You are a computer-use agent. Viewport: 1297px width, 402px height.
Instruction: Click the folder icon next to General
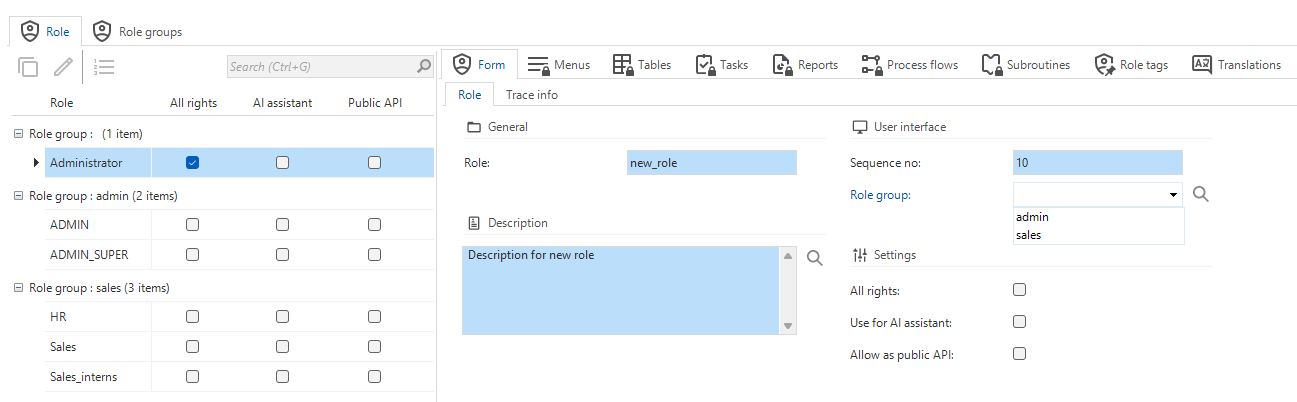pos(474,127)
